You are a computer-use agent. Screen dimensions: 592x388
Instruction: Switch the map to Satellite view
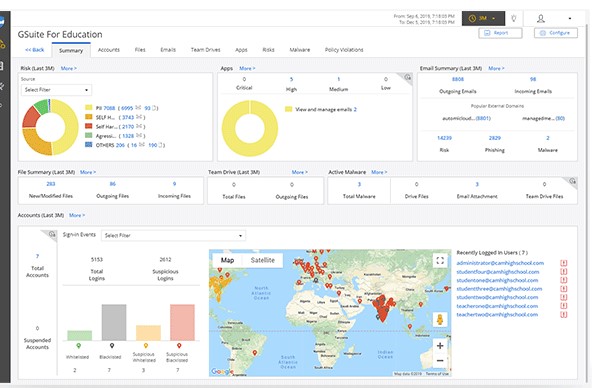(x=262, y=260)
